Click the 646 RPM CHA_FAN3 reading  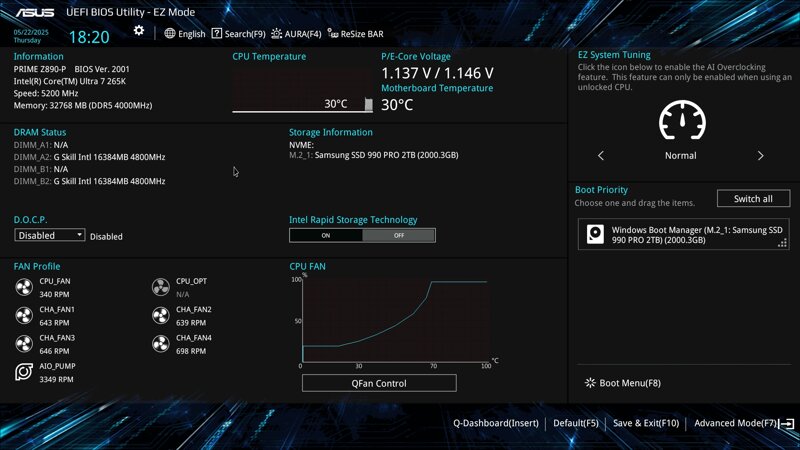click(x=54, y=351)
